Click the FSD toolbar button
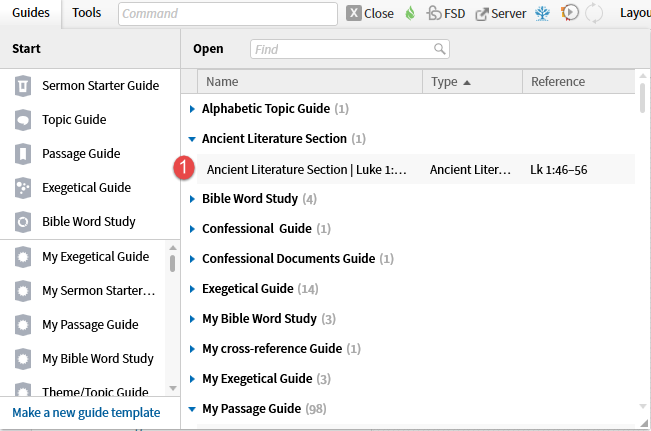Viewport: 651px width, 431px height. [x=446, y=13]
